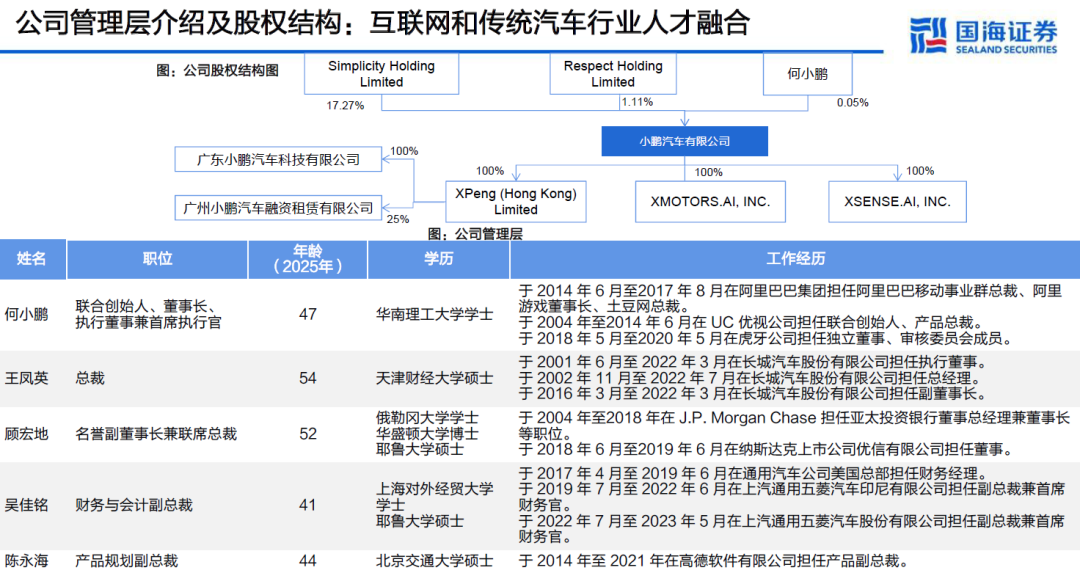Select the name cell 陈永海
Image resolution: width=1080 pixels, height=573 pixels.
coord(27,561)
